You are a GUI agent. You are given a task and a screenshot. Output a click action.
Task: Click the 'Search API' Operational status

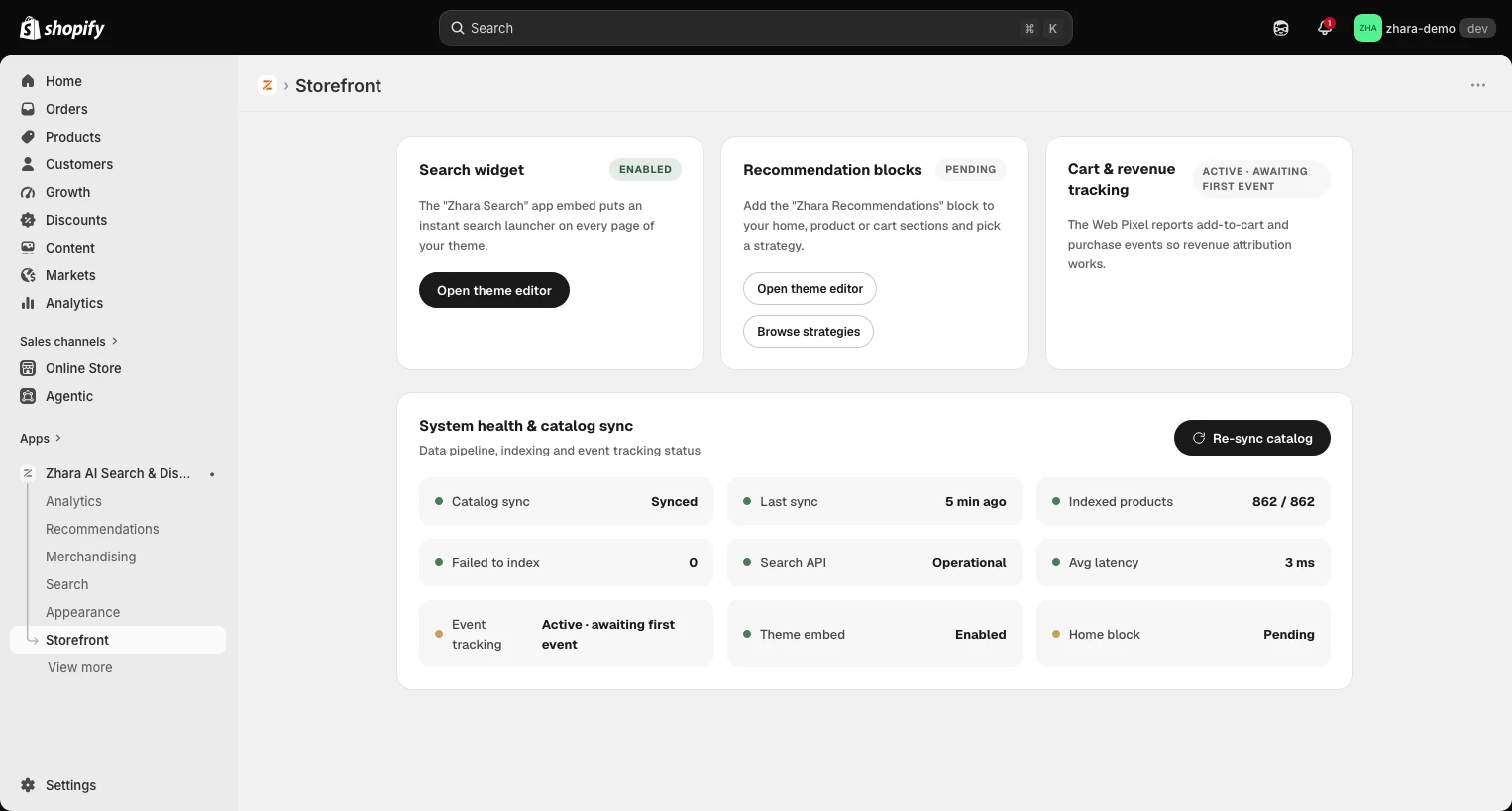pos(969,562)
